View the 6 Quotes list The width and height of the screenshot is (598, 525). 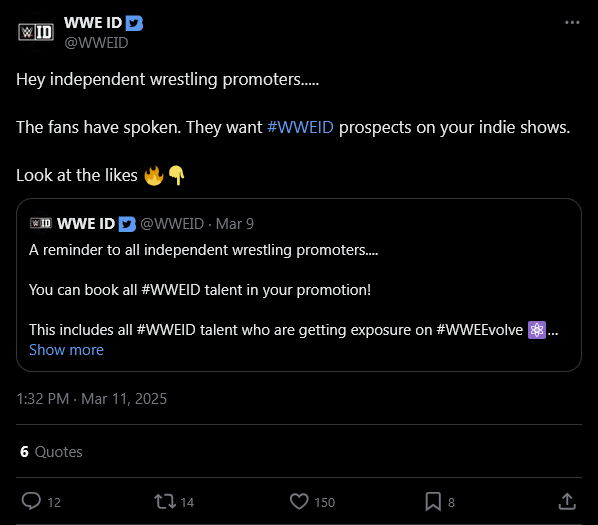[51, 452]
